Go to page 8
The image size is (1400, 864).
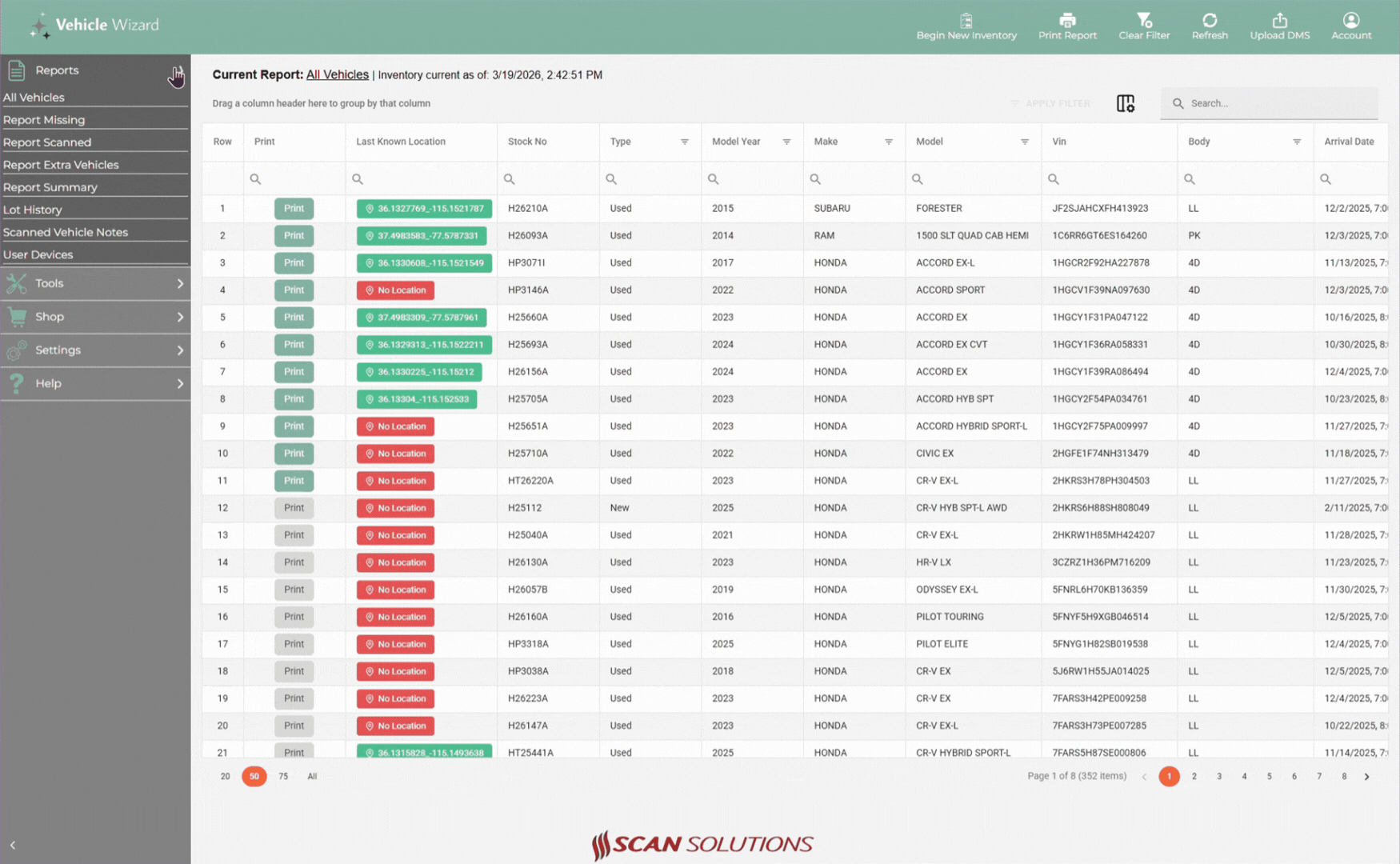coord(1344,776)
